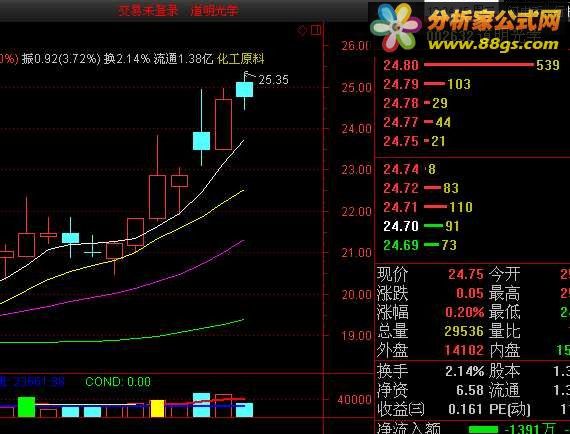Click the COND: 0.00 indicator label
The width and height of the screenshot is (570, 434).
click(118, 382)
